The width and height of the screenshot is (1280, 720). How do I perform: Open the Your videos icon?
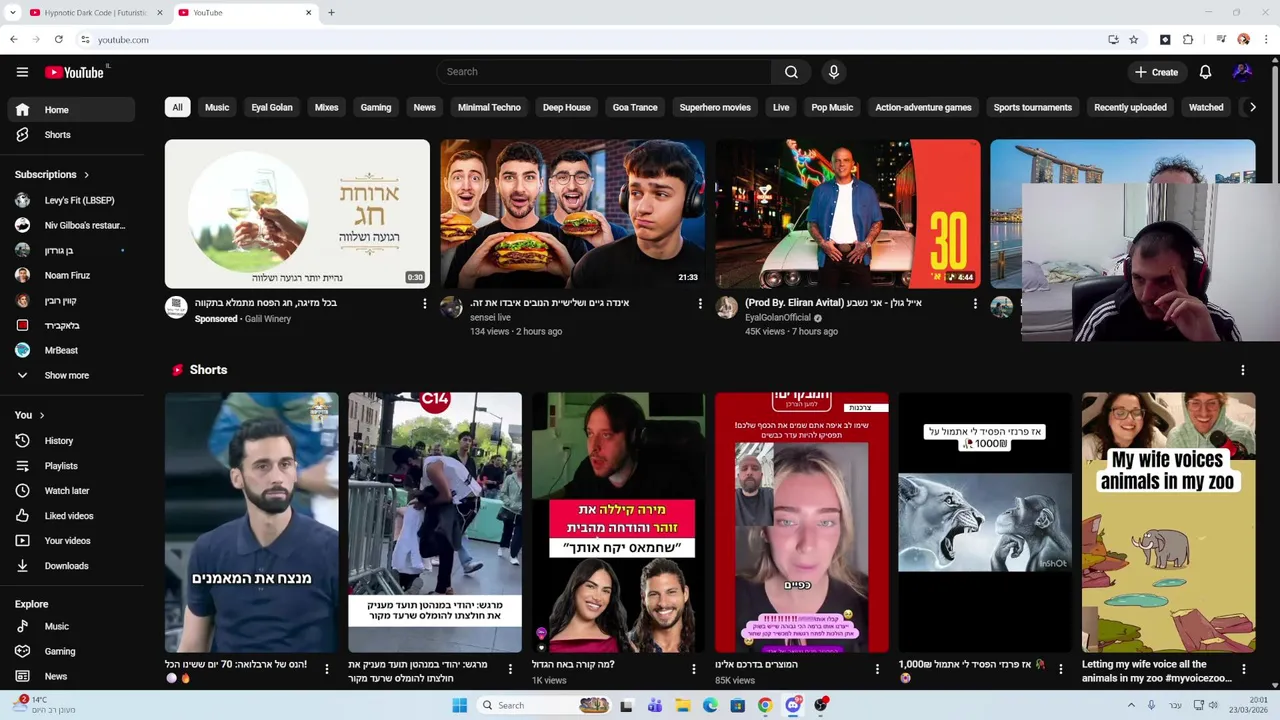pos(22,541)
